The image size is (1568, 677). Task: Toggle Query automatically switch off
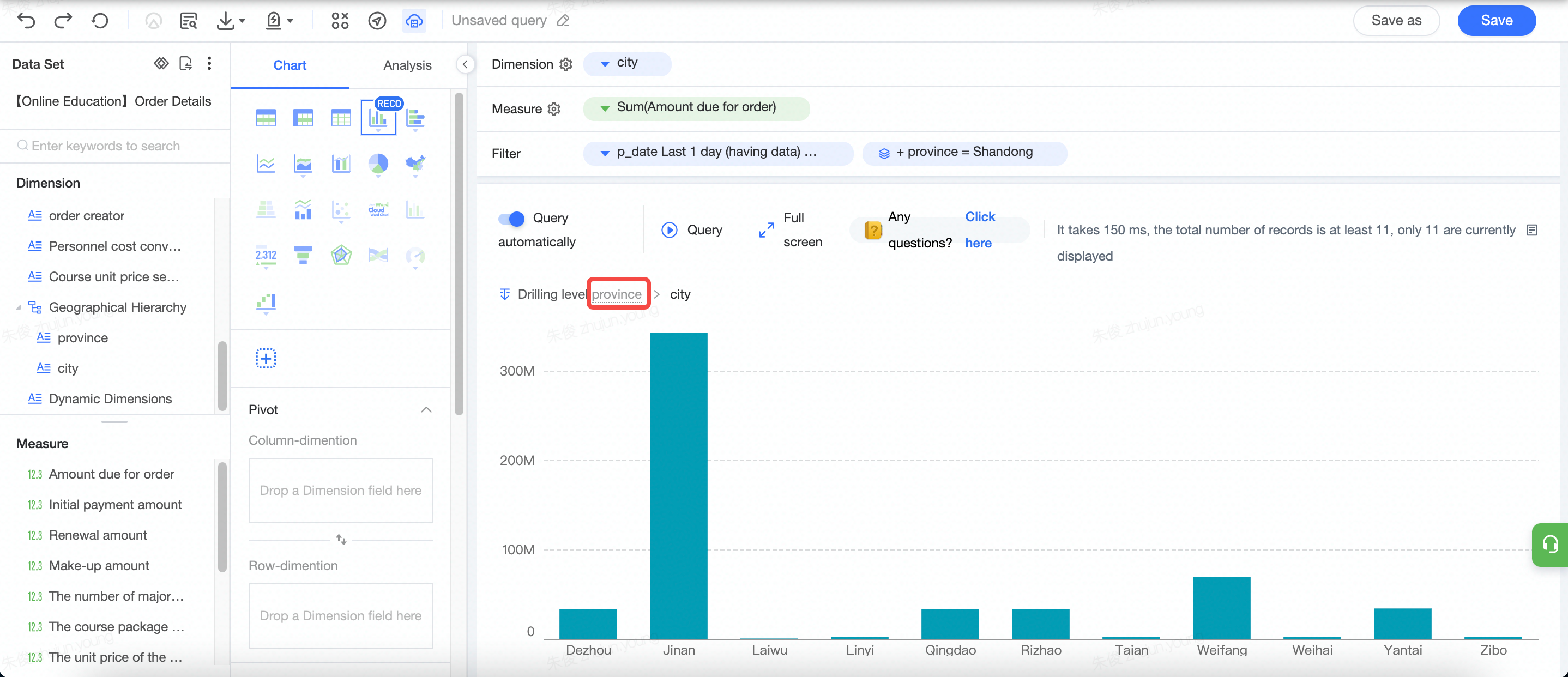coord(511,218)
